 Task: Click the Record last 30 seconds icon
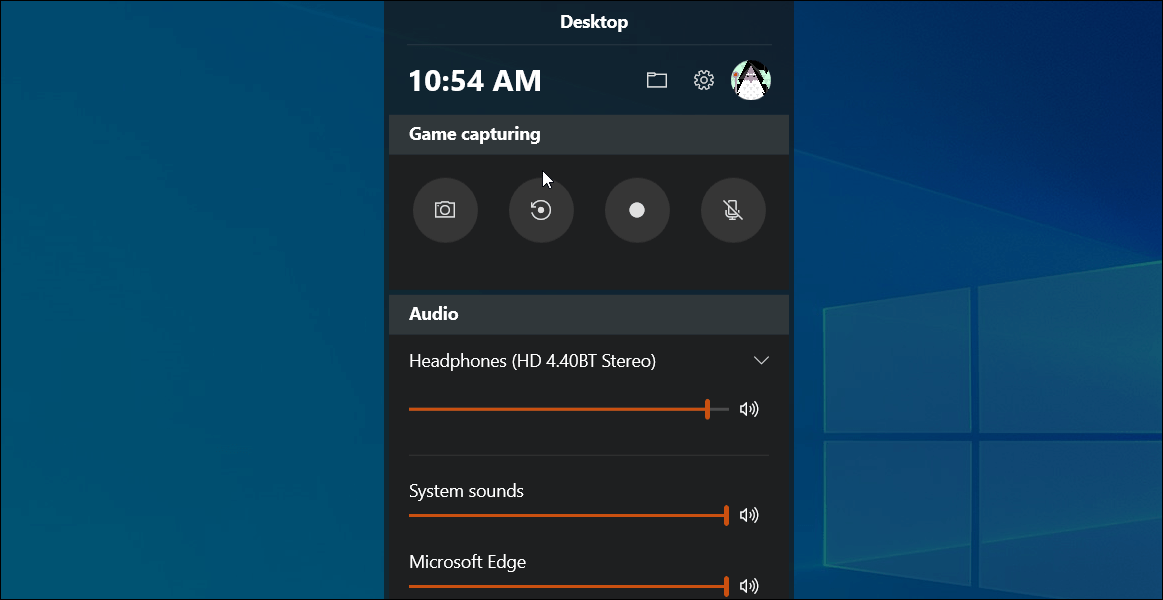[541, 210]
